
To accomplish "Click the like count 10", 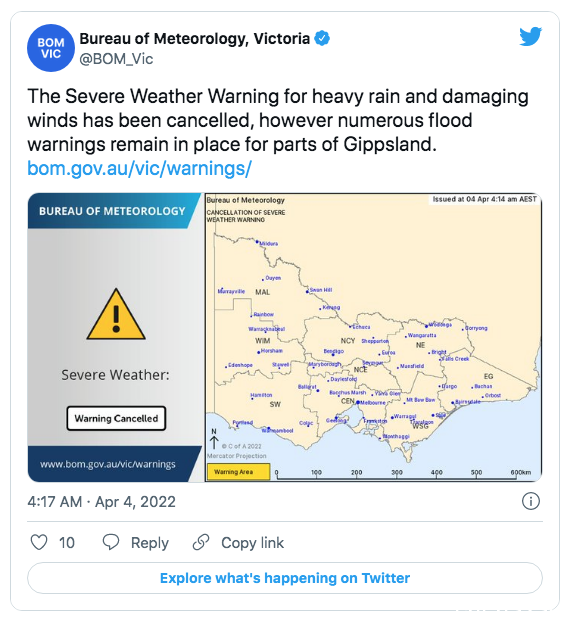I will pyautogui.click(x=67, y=543).
